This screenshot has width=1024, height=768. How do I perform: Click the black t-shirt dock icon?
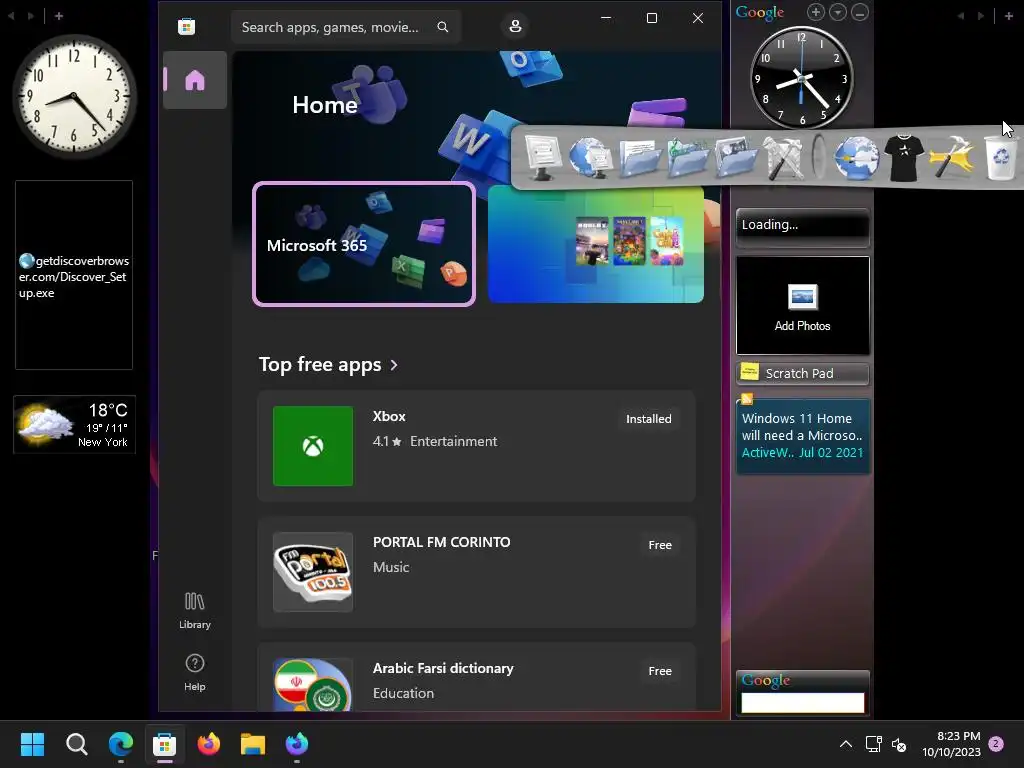[x=904, y=157]
